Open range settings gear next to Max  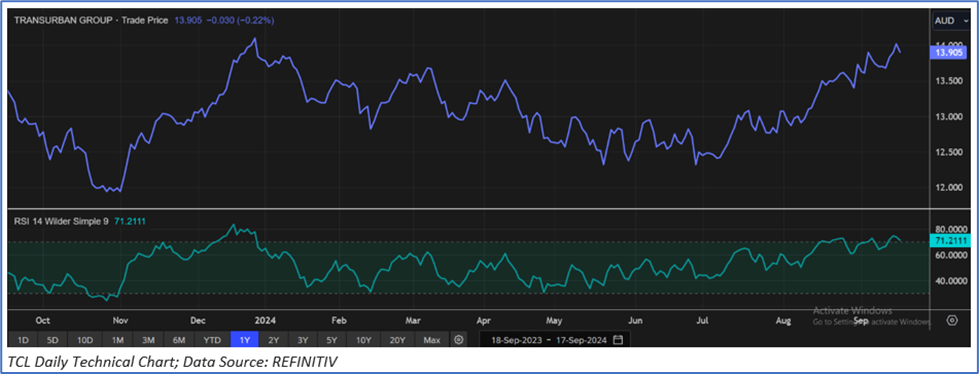coord(459,340)
